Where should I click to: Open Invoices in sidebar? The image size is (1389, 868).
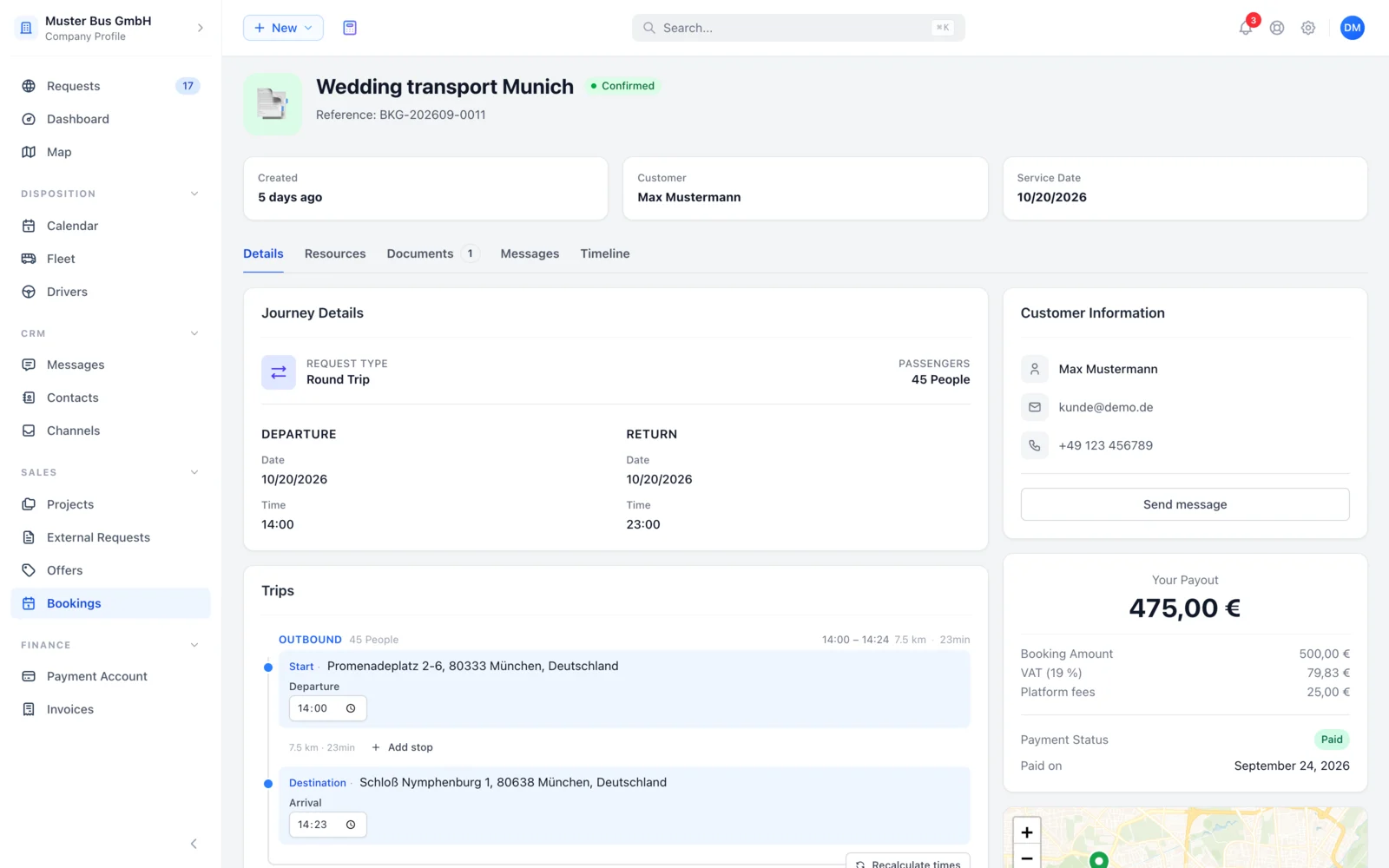[x=110, y=709]
